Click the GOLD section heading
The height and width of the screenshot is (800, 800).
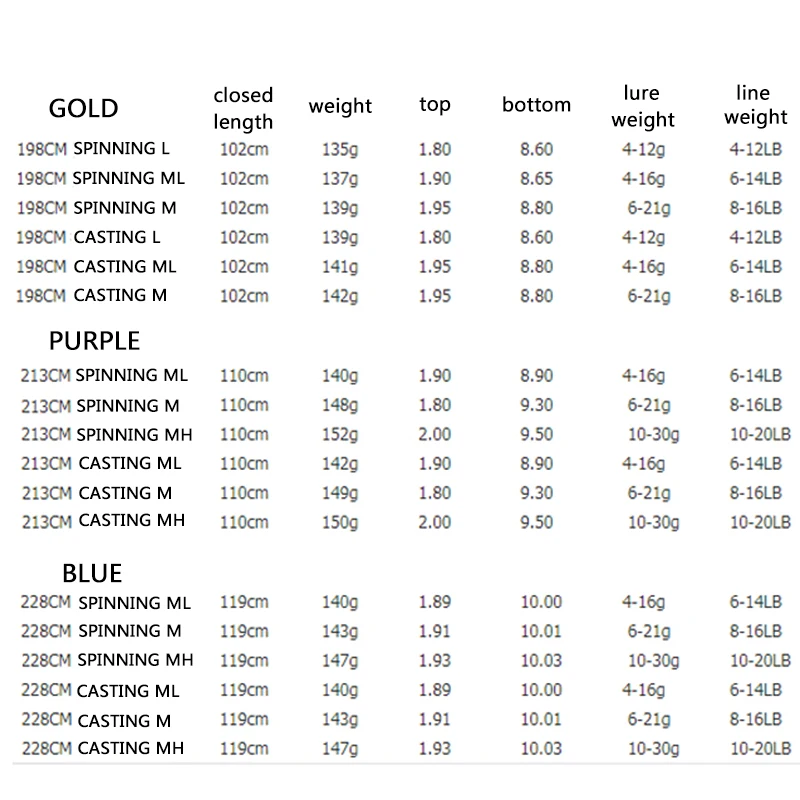coord(84,108)
